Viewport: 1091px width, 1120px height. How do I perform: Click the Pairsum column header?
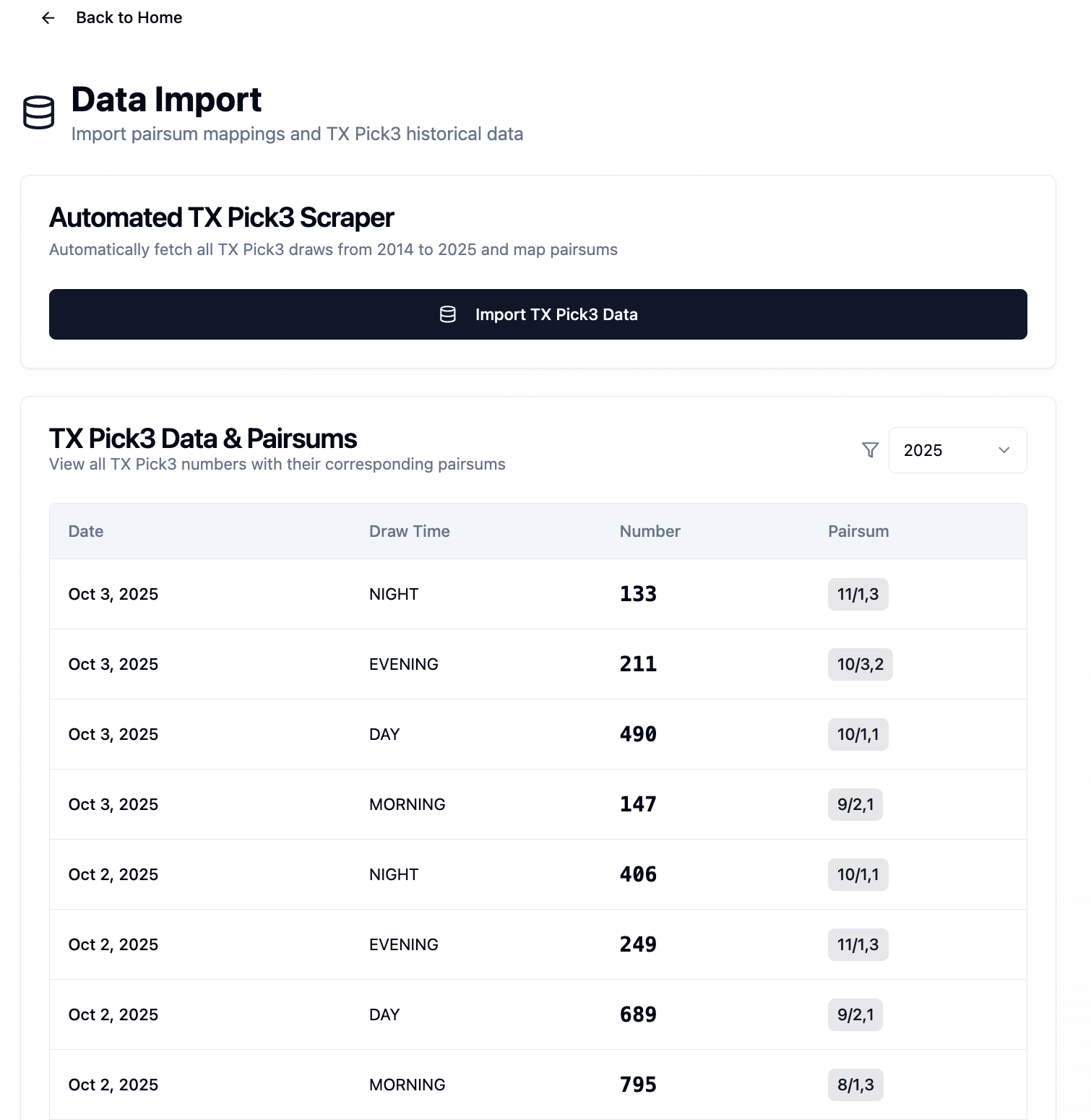coord(858,531)
